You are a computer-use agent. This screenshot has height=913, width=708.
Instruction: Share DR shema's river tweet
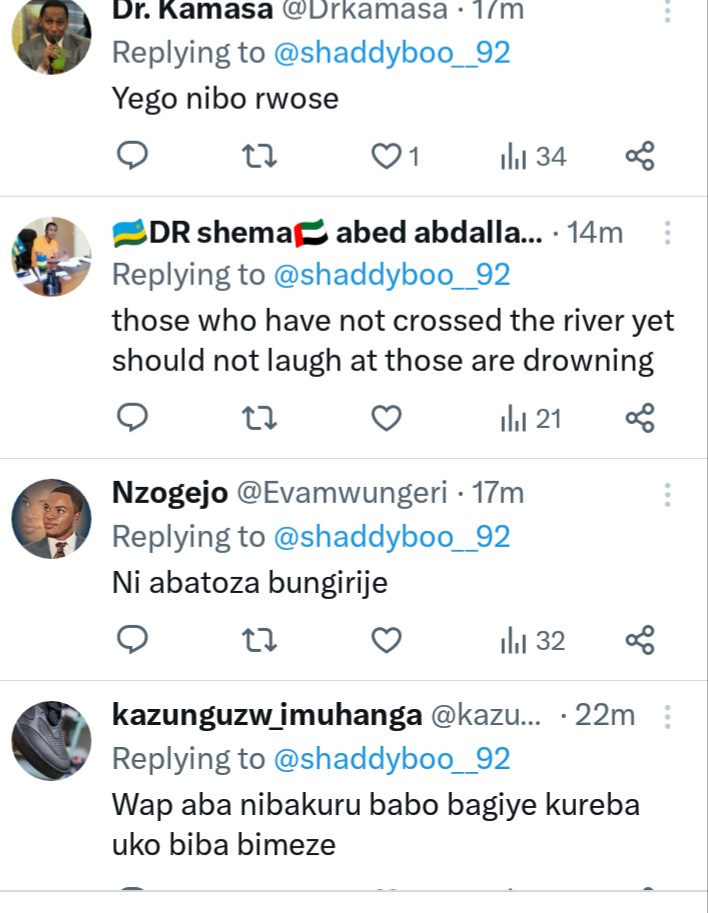click(640, 418)
